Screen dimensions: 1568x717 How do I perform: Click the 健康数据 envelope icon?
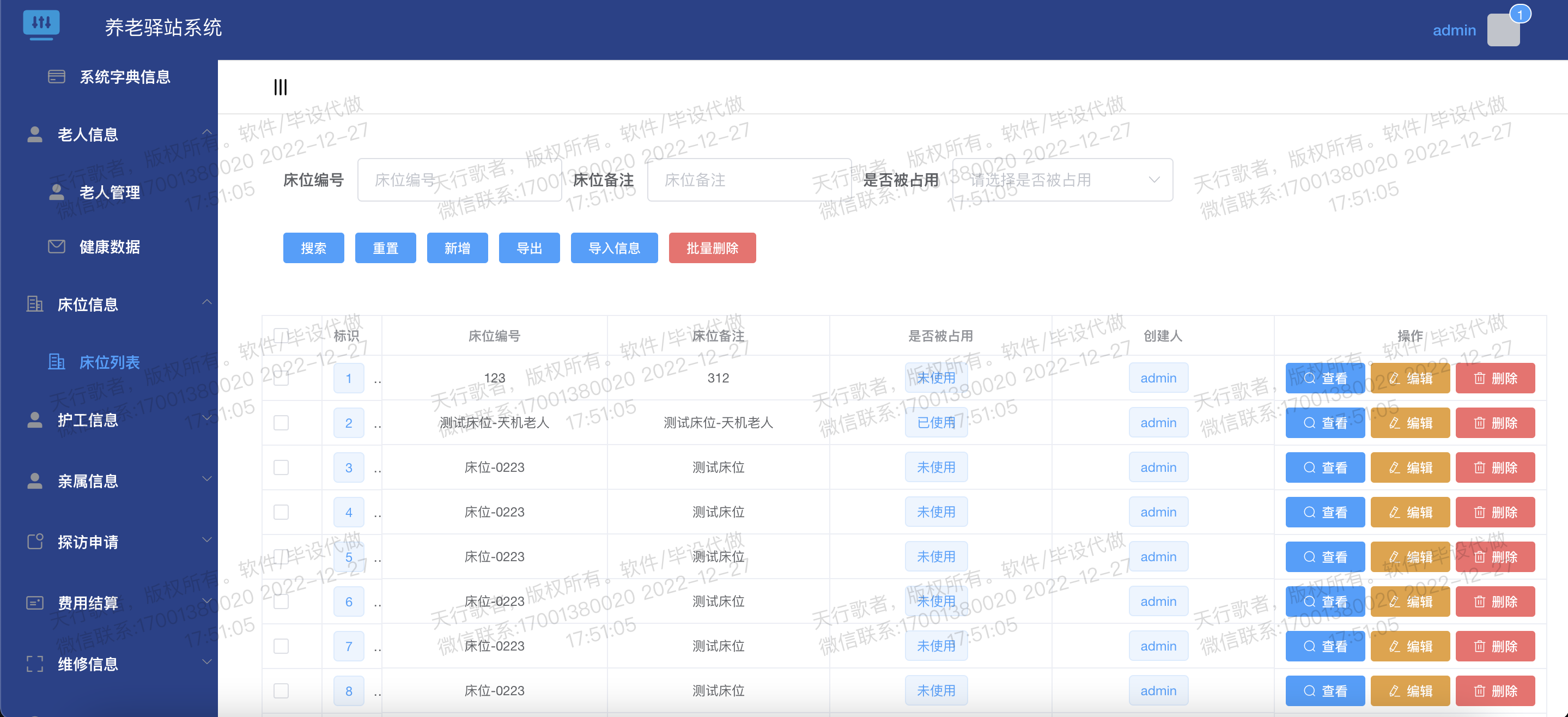(x=56, y=246)
